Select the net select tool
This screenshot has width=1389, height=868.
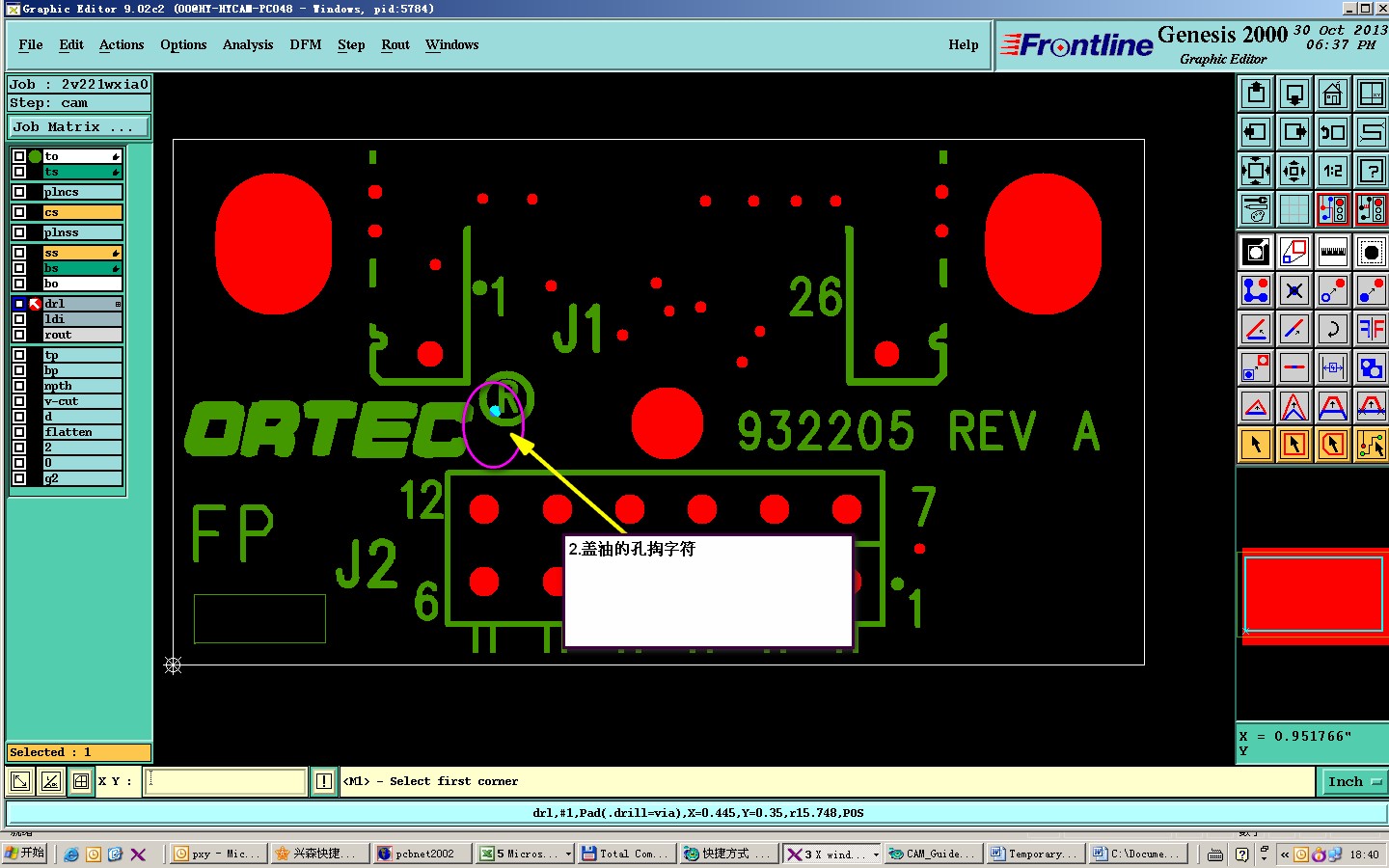(1371, 445)
